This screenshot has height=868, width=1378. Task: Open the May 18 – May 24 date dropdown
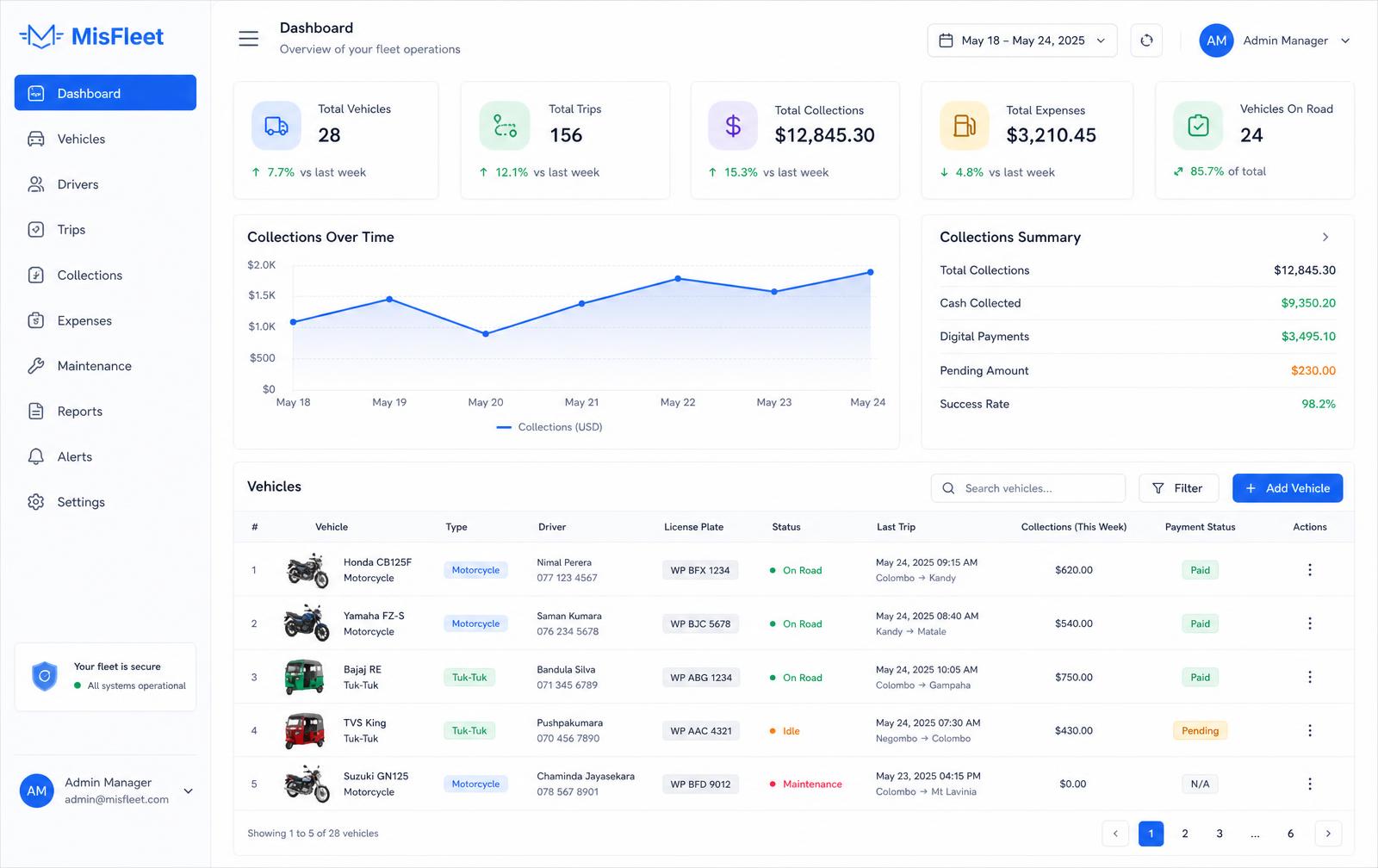(x=1022, y=40)
